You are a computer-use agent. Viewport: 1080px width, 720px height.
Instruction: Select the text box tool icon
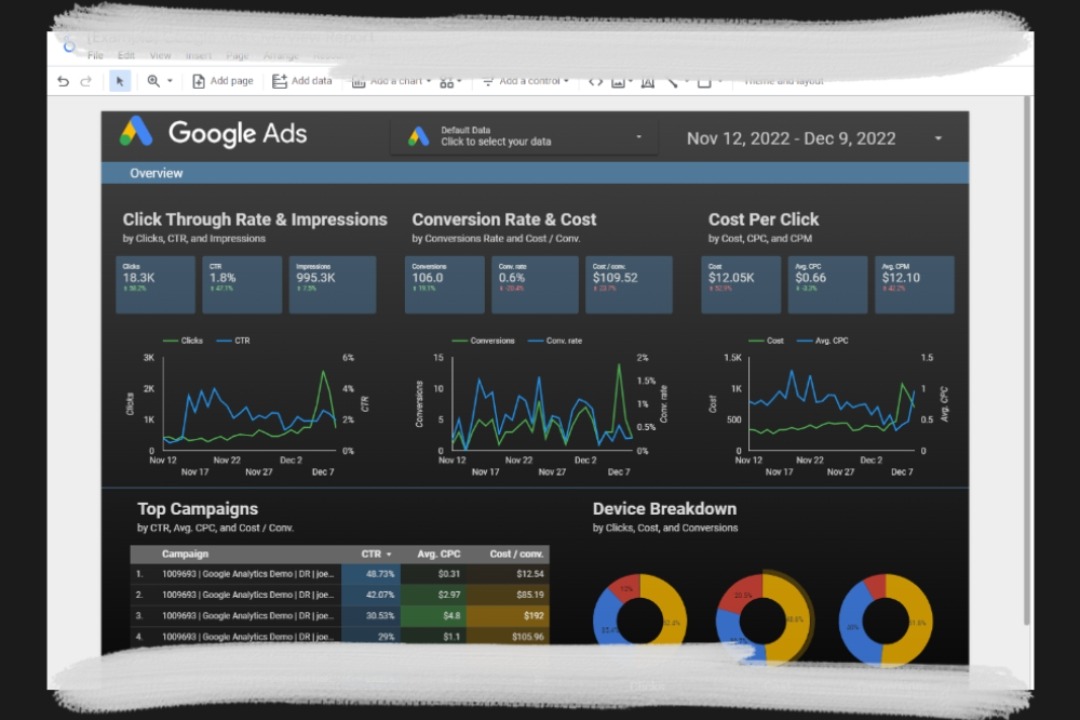647,82
